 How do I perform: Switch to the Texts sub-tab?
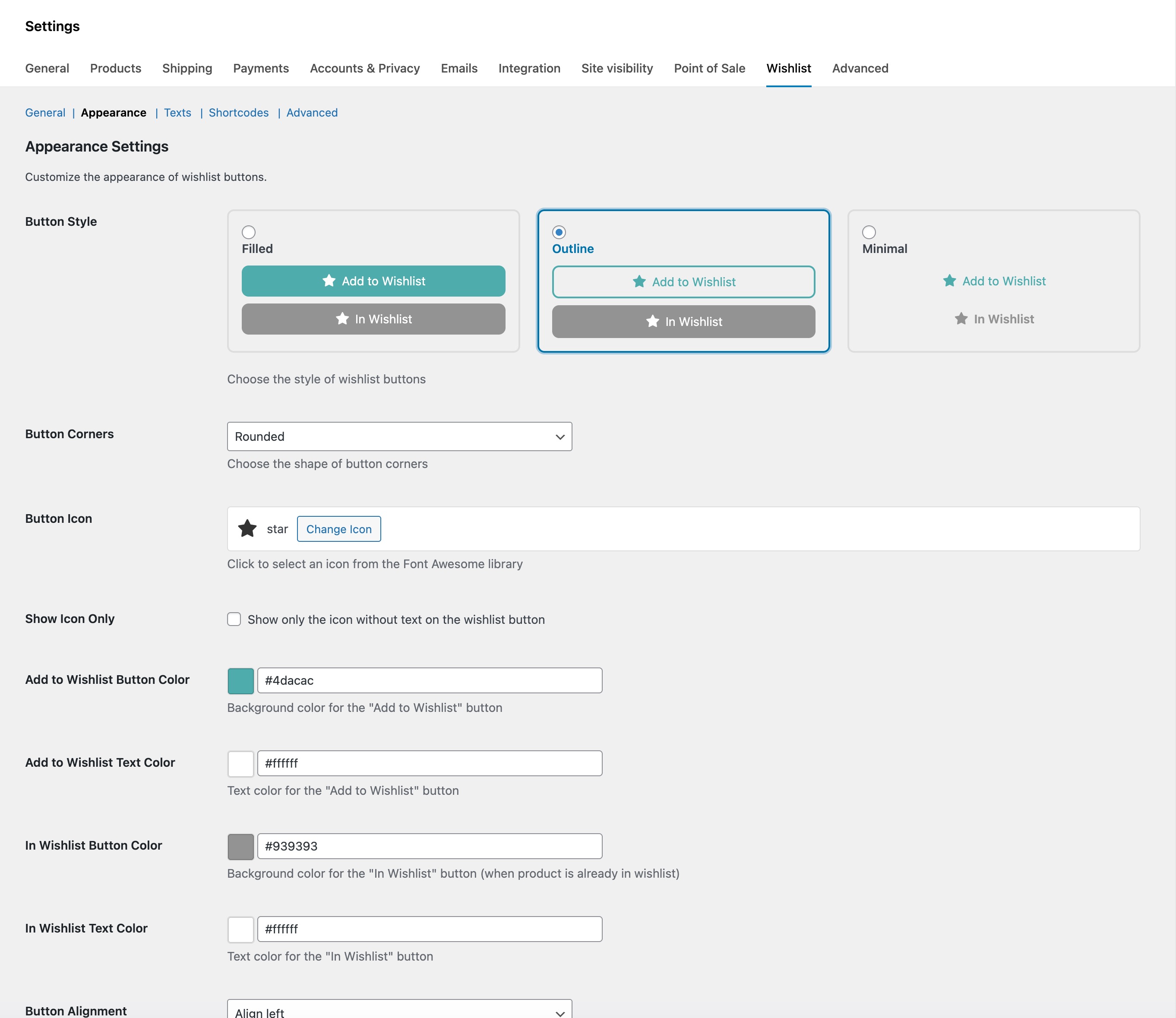tap(178, 113)
